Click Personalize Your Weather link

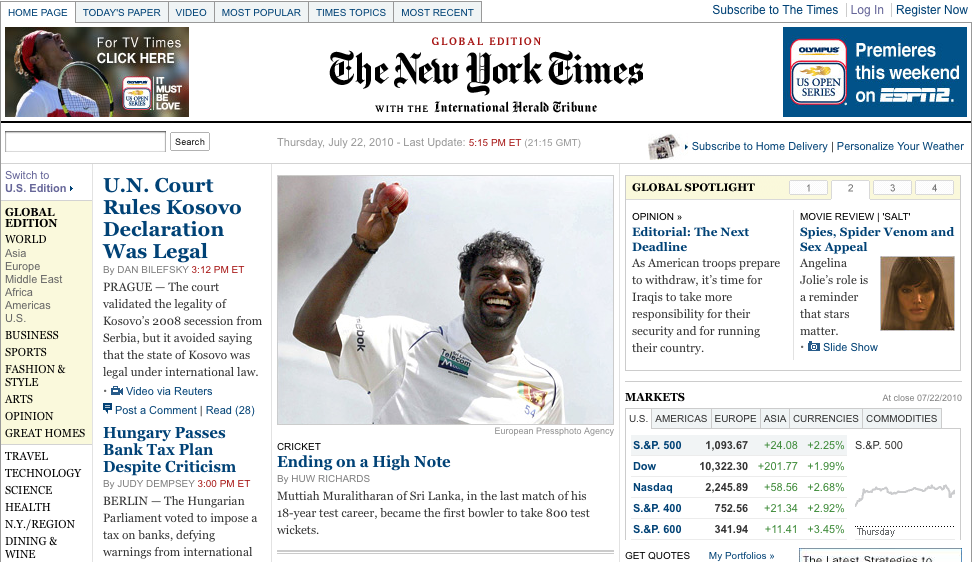pos(900,146)
